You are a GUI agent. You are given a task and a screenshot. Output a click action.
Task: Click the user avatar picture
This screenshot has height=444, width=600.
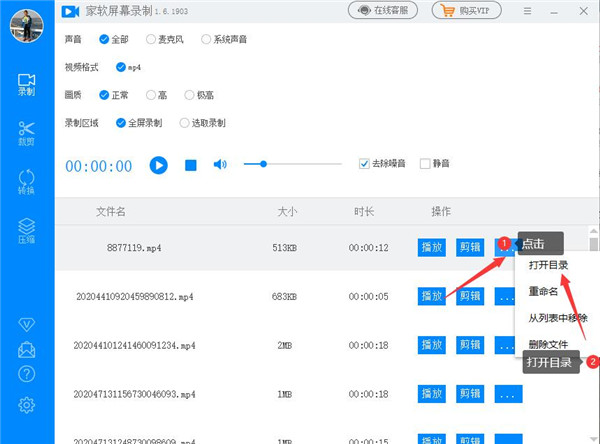tap(26, 26)
